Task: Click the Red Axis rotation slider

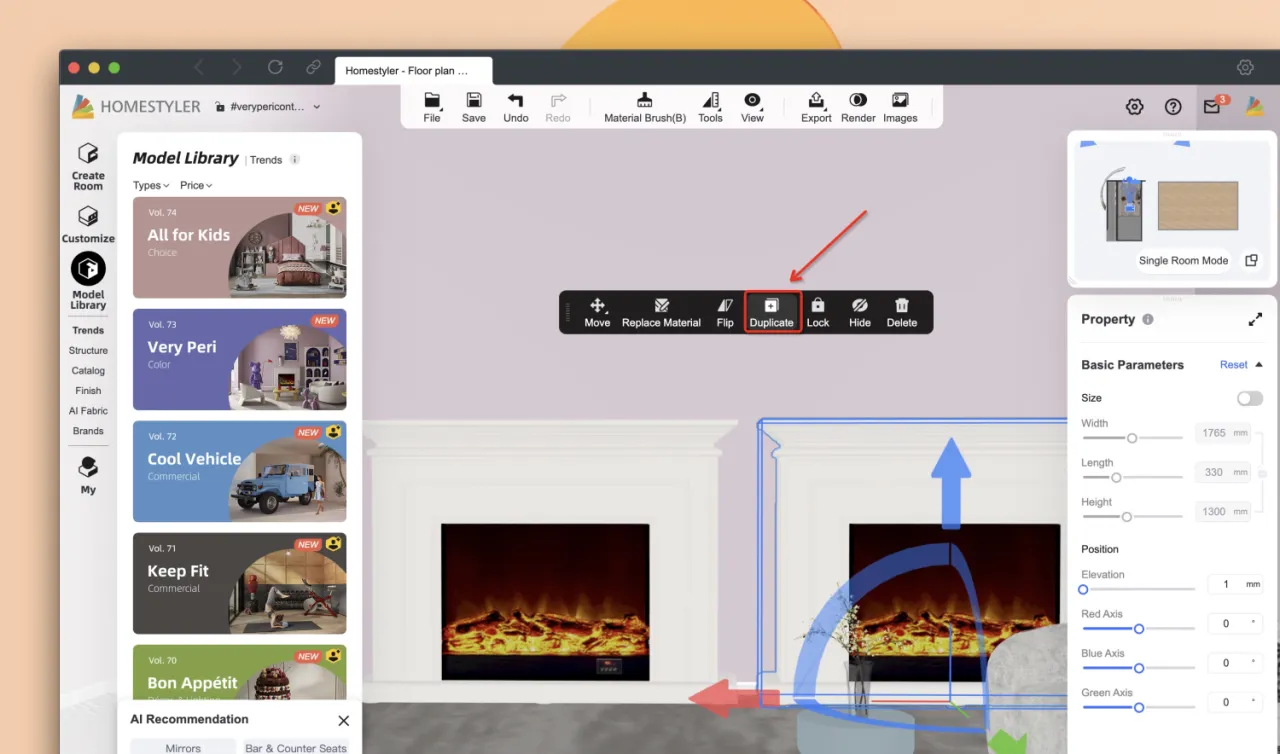Action: tap(1138, 629)
